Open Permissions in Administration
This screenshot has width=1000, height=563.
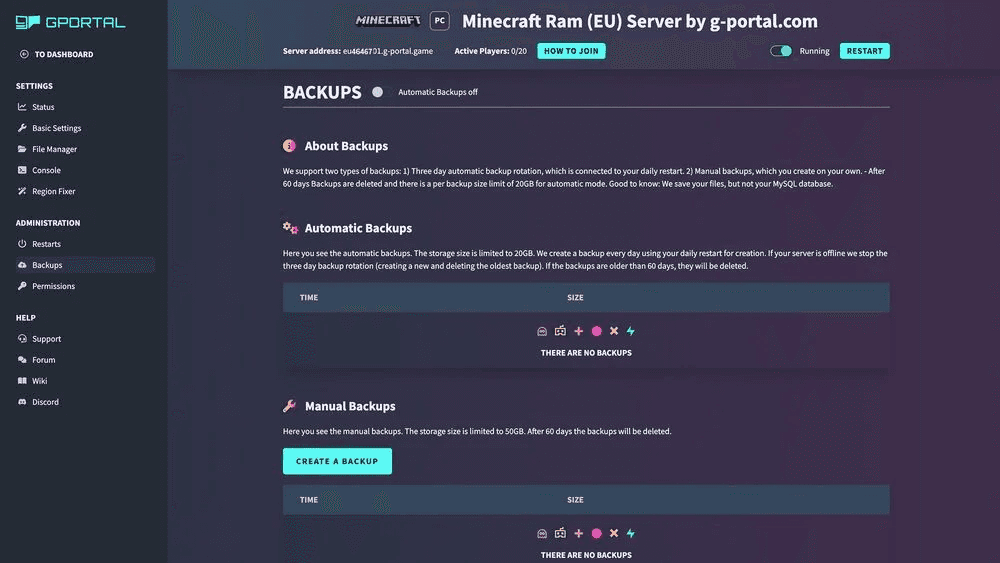pyautogui.click(x=54, y=286)
